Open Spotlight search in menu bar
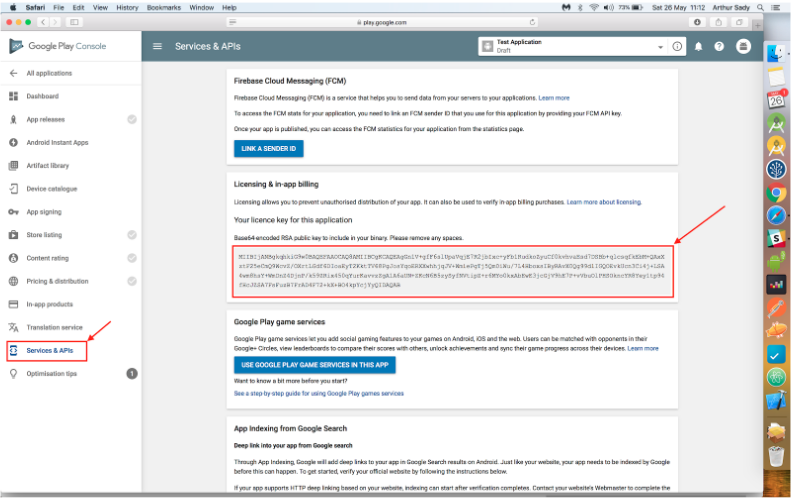Viewport: 792px width, 498px height. pos(760,8)
